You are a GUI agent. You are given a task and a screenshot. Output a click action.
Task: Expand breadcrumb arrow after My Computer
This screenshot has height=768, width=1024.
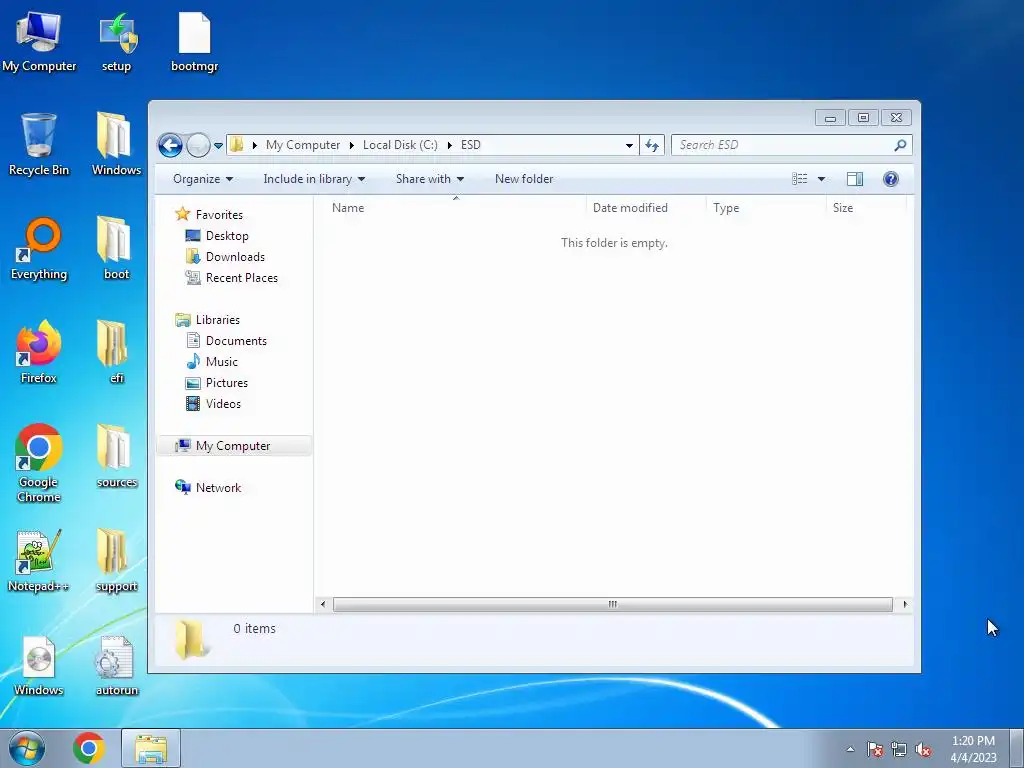point(351,145)
